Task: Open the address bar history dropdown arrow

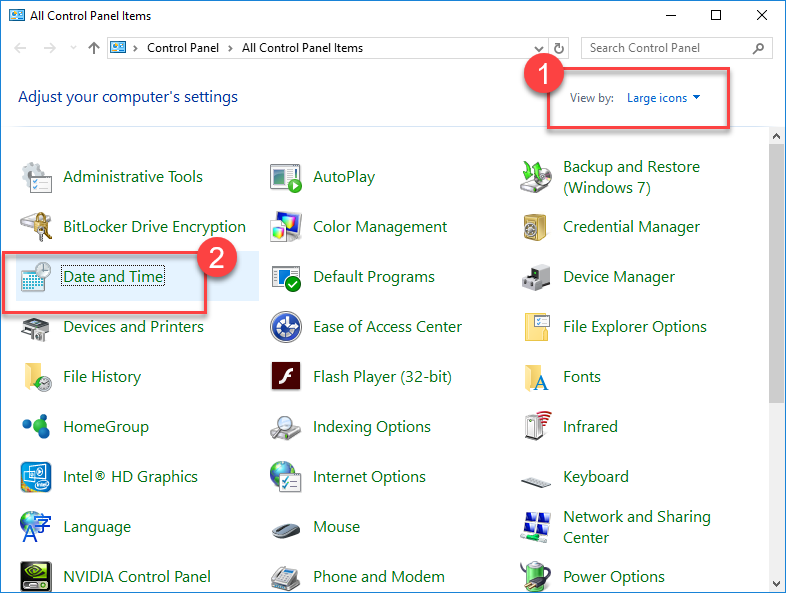Action: pos(540,48)
